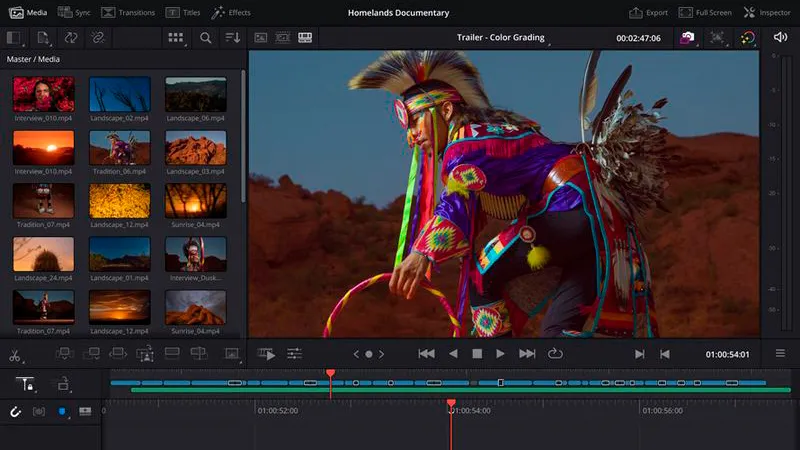The width and height of the screenshot is (800, 450).
Task: Toggle the blue marker flag icon
Action: tap(62, 411)
